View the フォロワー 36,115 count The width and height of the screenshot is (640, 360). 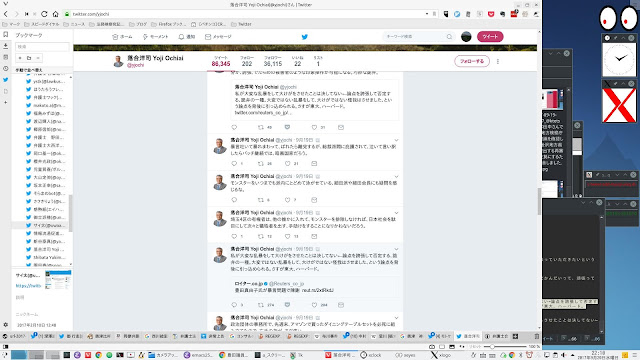click(273, 61)
